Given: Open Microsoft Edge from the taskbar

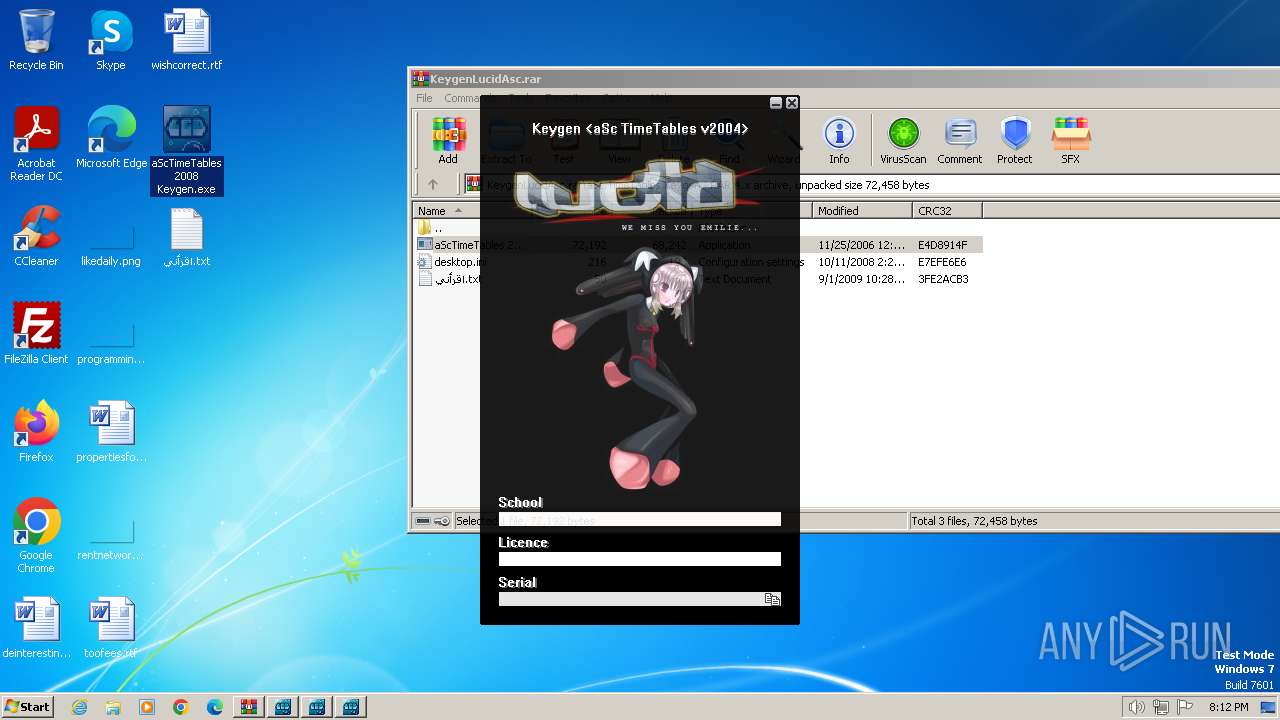Looking at the screenshot, I should pos(215,707).
